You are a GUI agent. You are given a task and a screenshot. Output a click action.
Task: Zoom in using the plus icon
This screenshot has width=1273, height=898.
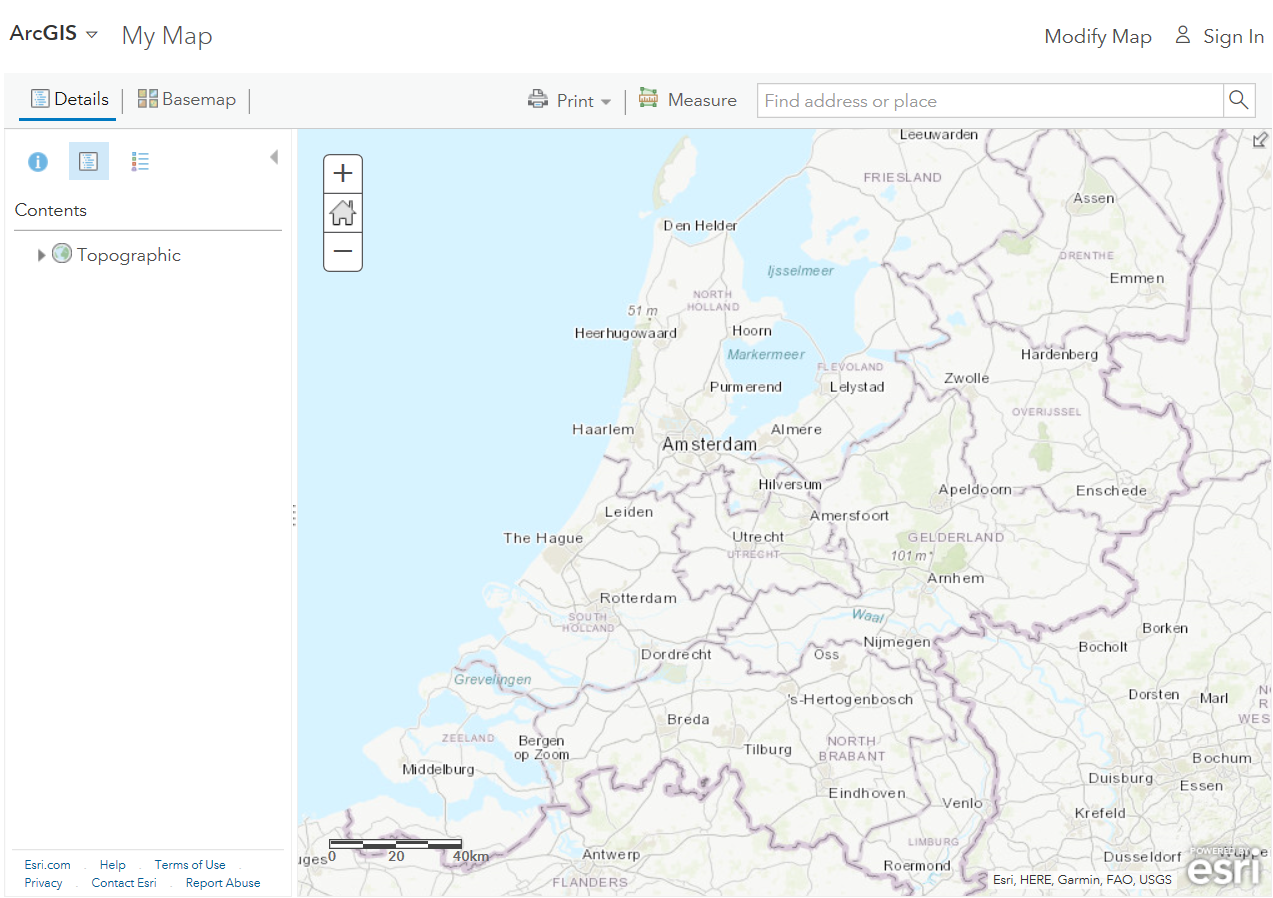(x=343, y=173)
